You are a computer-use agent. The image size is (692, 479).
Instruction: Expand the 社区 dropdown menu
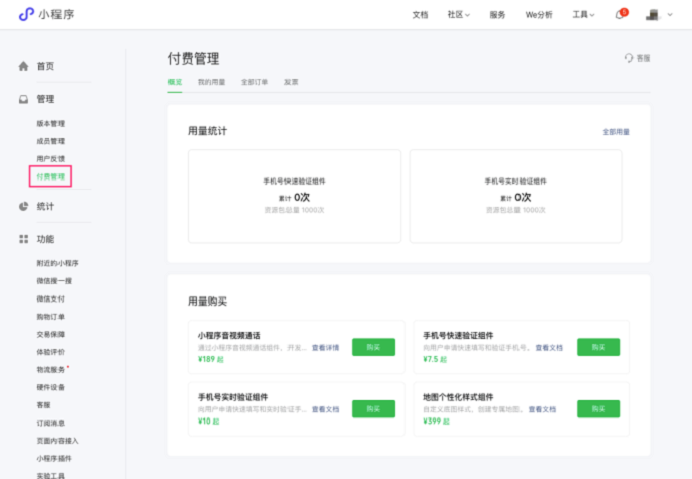tap(459, 15)
